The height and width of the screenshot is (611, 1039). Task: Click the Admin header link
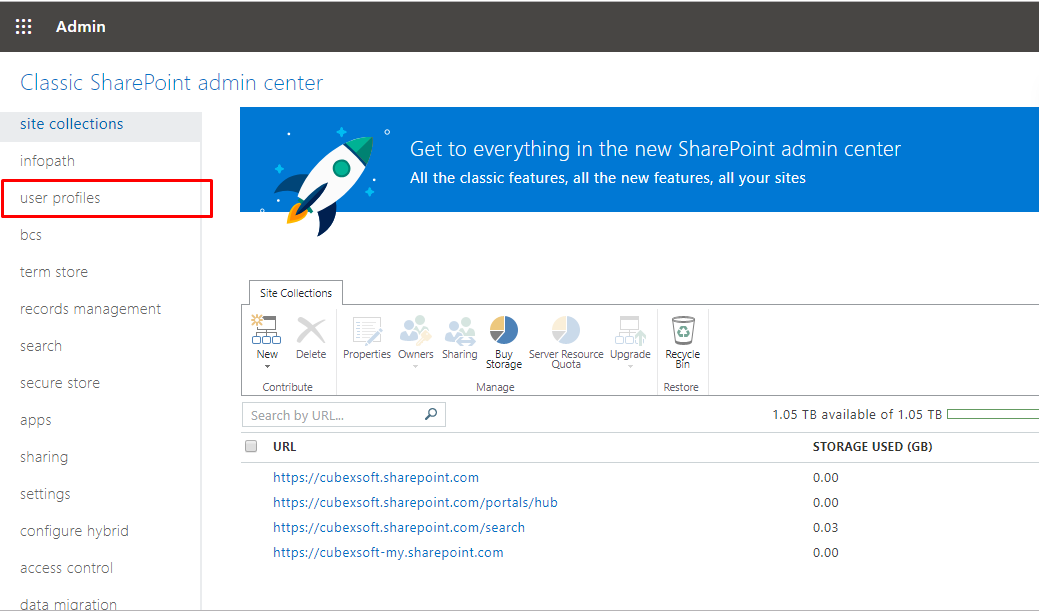(x=81, y=27)
